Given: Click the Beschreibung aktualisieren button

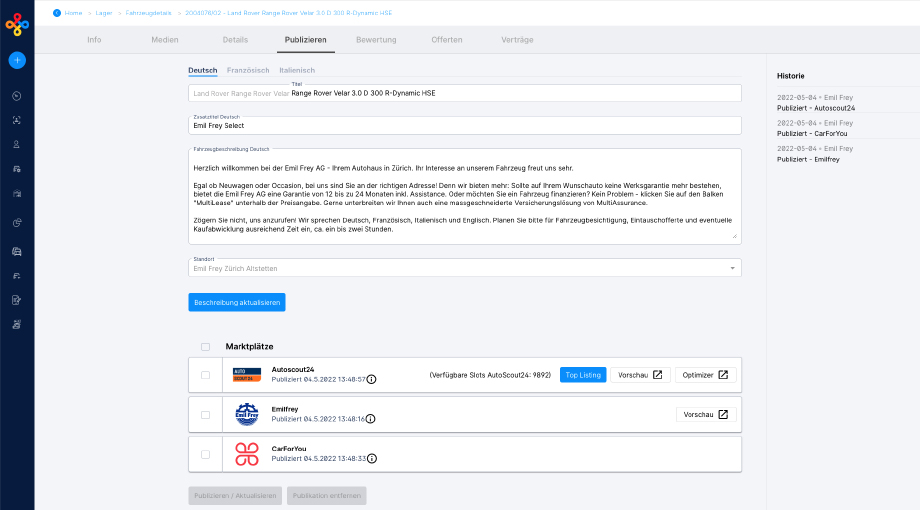Looking at the screenshot, I should [237, 302].
